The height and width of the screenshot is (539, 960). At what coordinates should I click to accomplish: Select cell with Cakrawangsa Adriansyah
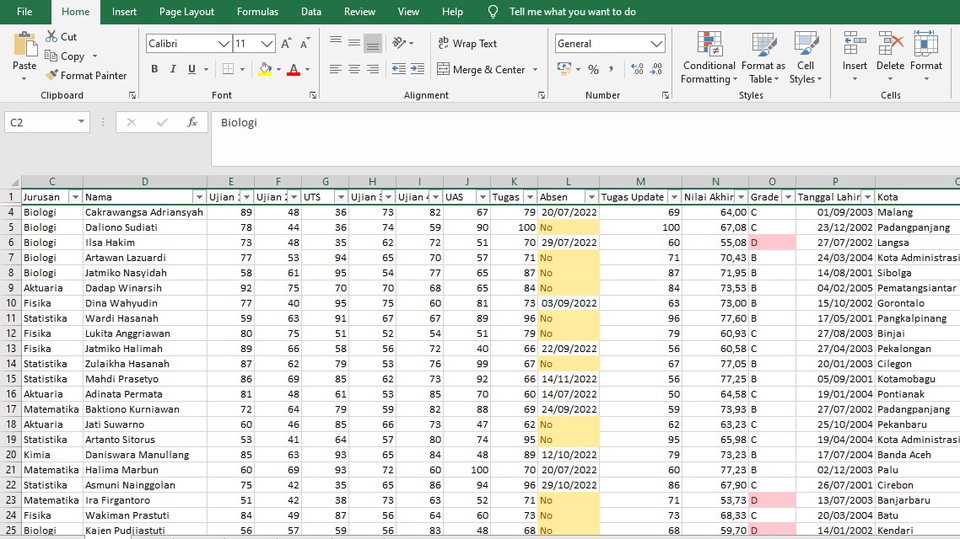tap(144, 212)
